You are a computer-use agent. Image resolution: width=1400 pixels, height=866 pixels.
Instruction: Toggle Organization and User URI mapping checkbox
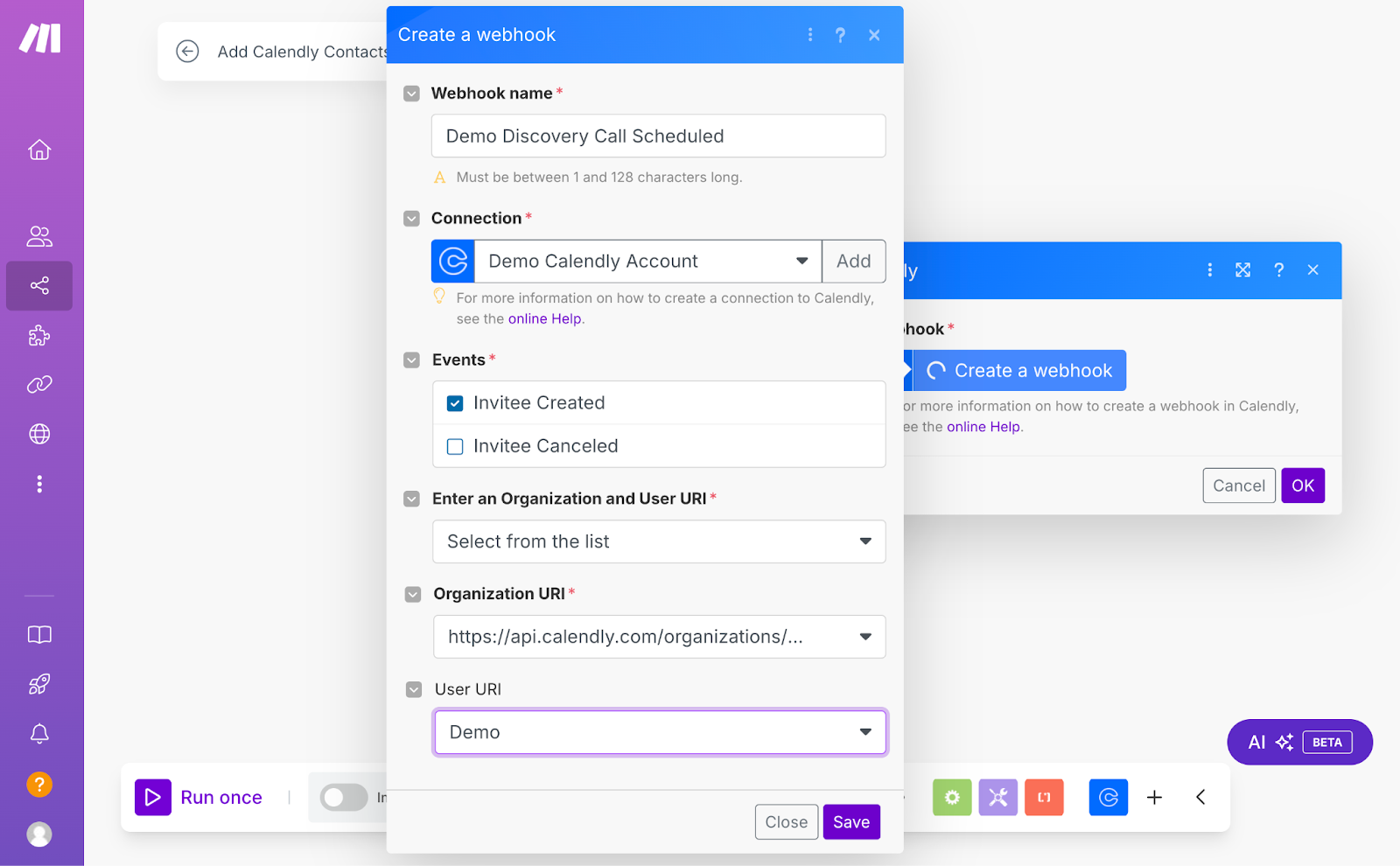(411, 499)
